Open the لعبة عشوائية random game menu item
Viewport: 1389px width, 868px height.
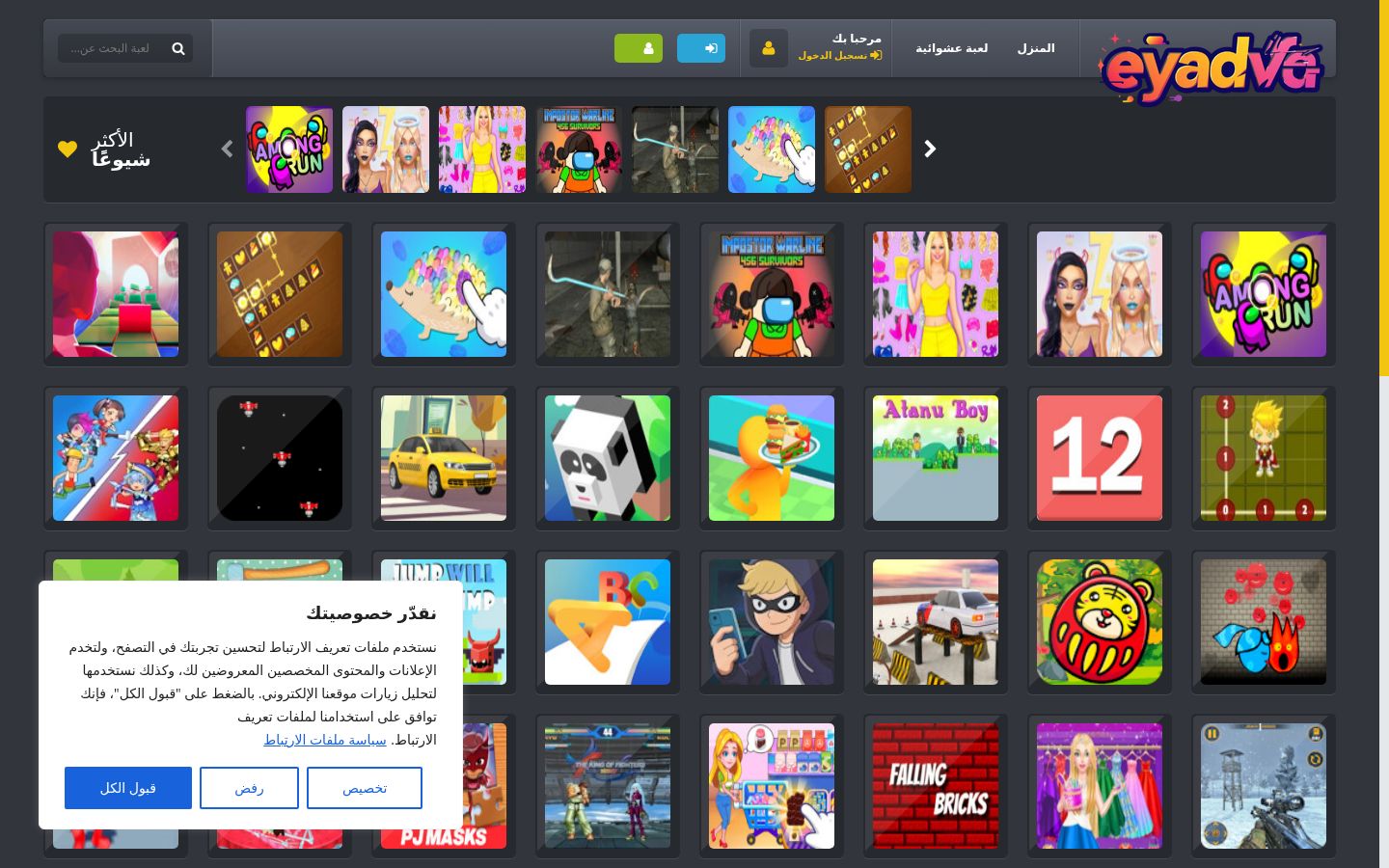(951, 48)
